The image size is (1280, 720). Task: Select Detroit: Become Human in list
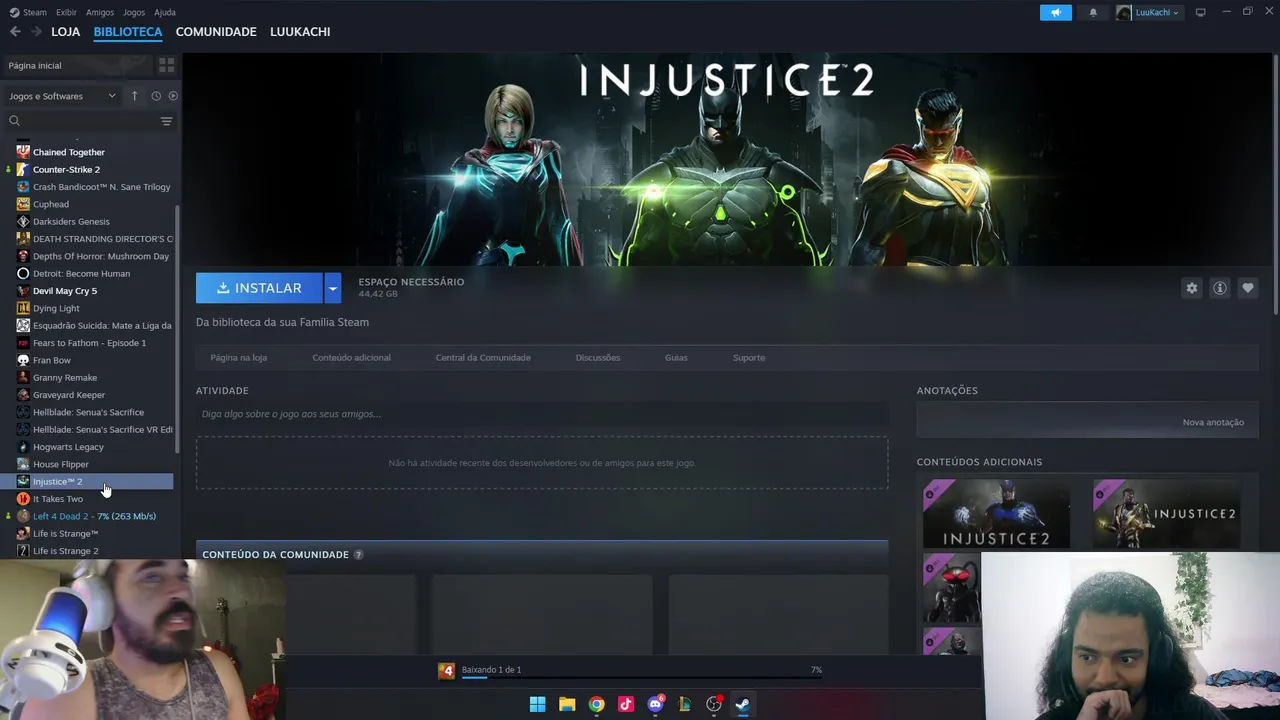81,273
